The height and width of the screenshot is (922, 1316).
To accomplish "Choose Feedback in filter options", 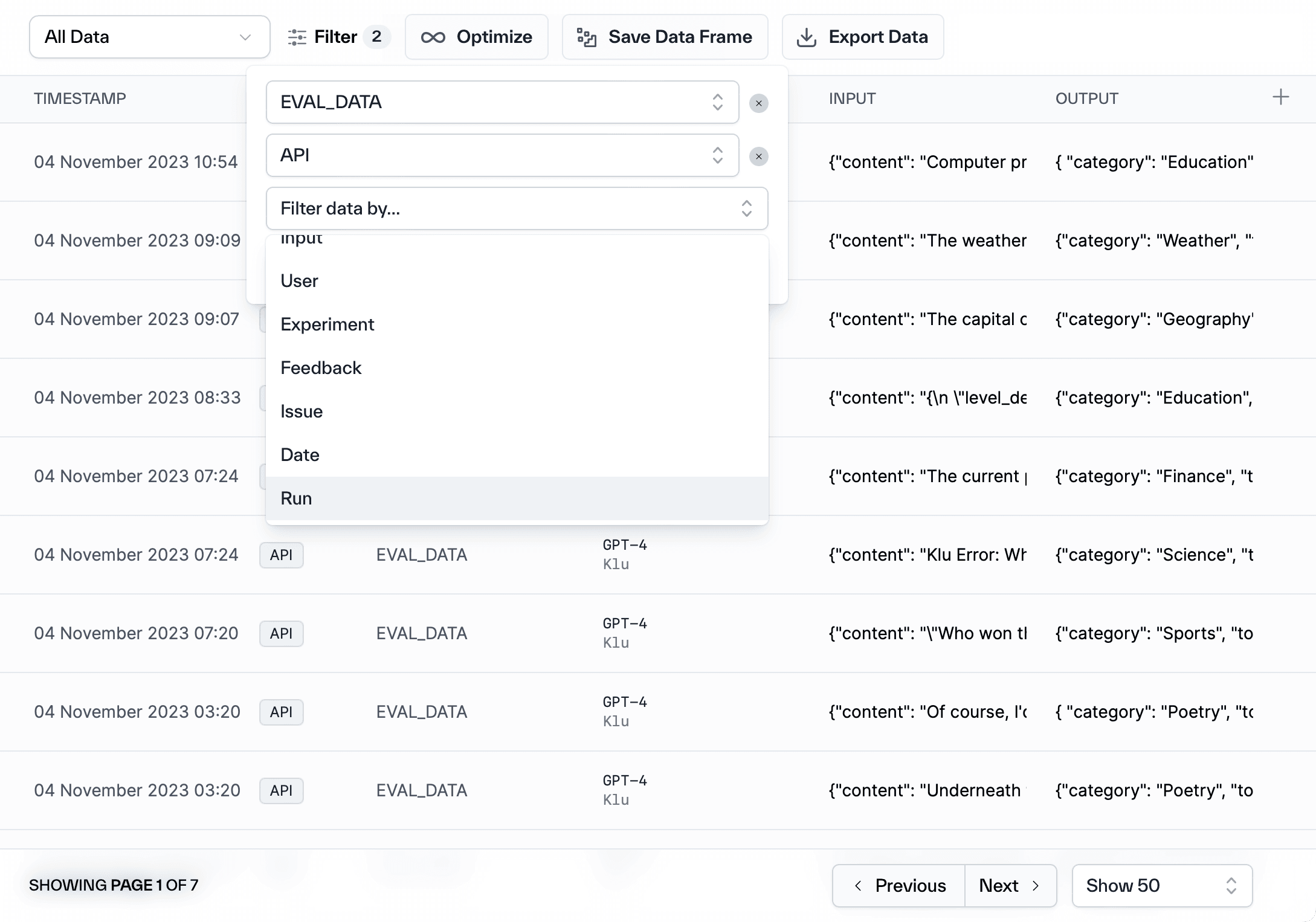I will coord(321,368).
